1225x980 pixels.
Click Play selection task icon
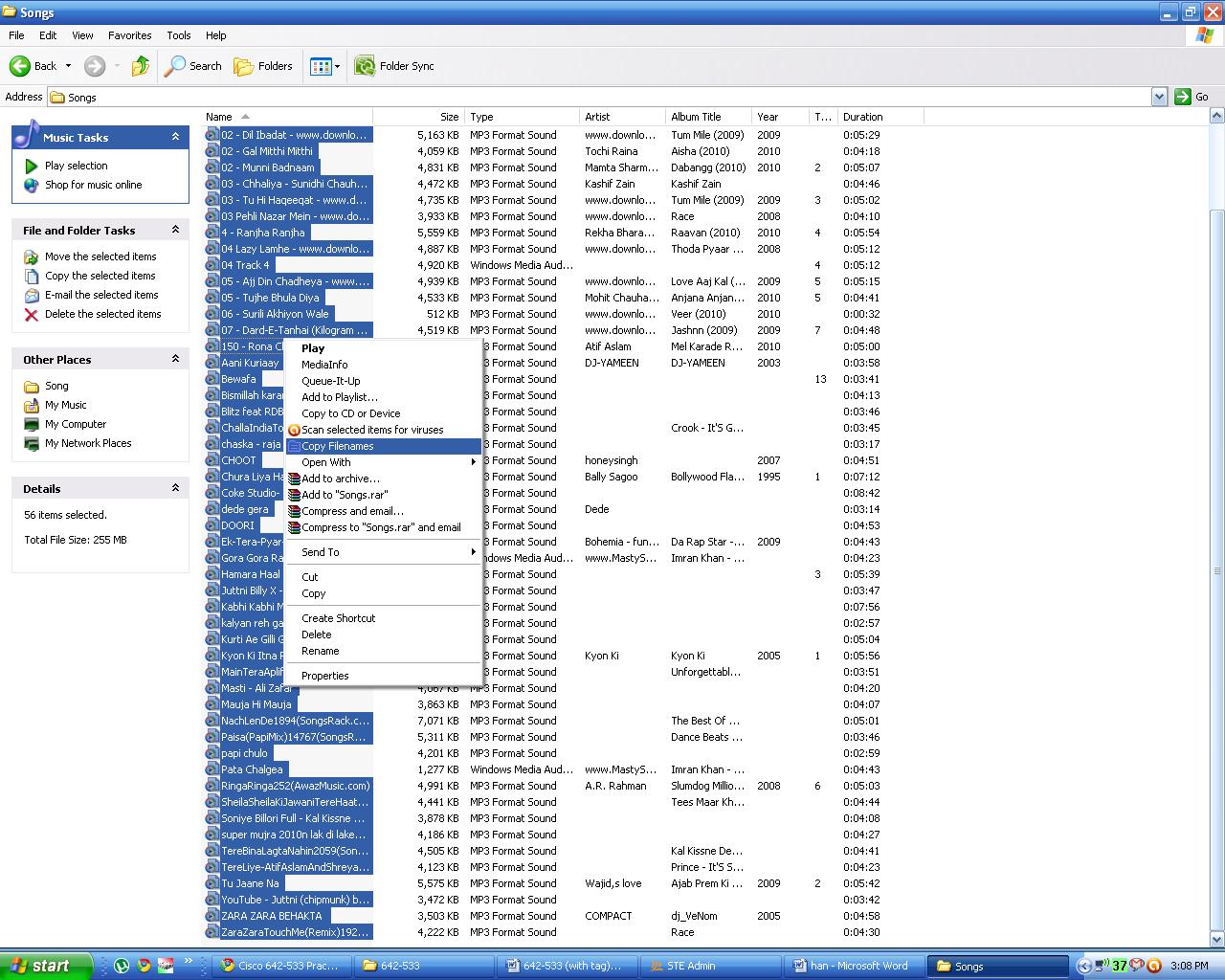(x=32, y=166)
